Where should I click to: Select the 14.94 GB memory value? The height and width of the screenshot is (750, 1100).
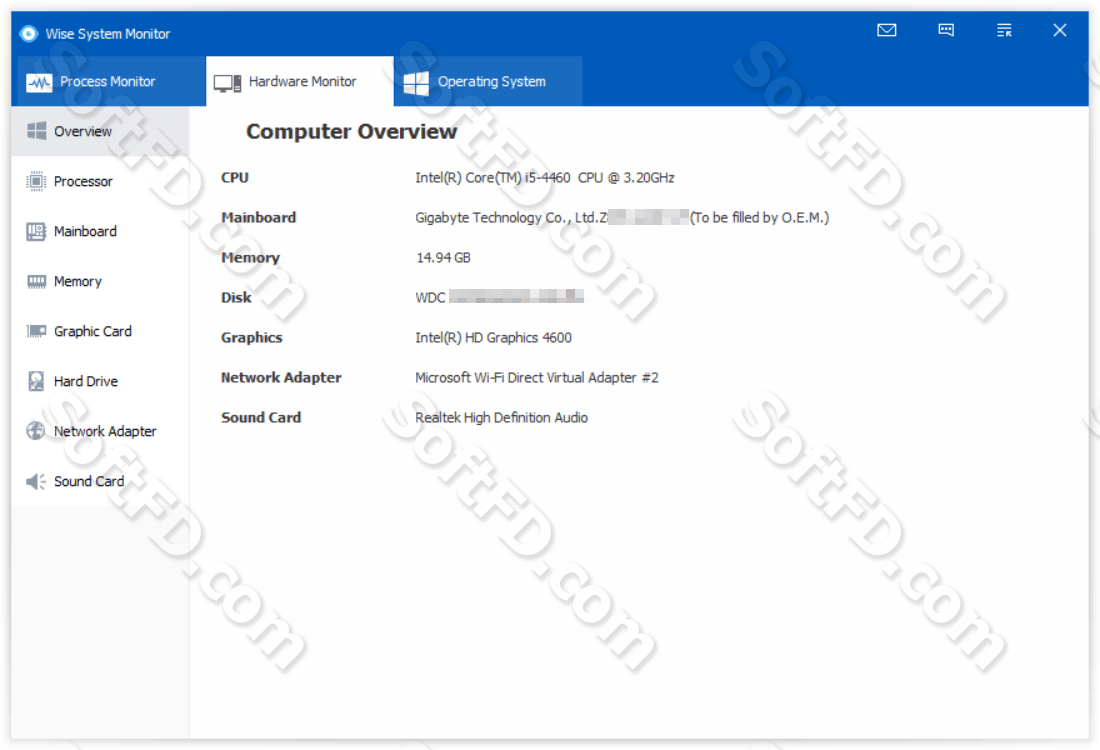point(443,257)
